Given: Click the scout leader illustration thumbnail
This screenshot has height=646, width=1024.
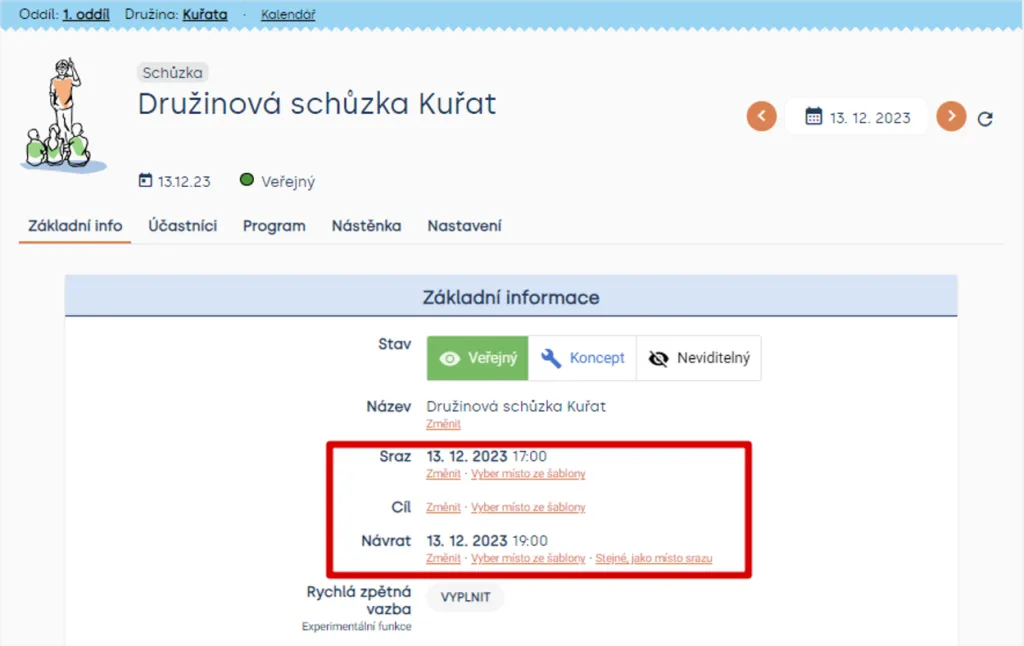Looking at the screenshot, I should coord(62,115).
